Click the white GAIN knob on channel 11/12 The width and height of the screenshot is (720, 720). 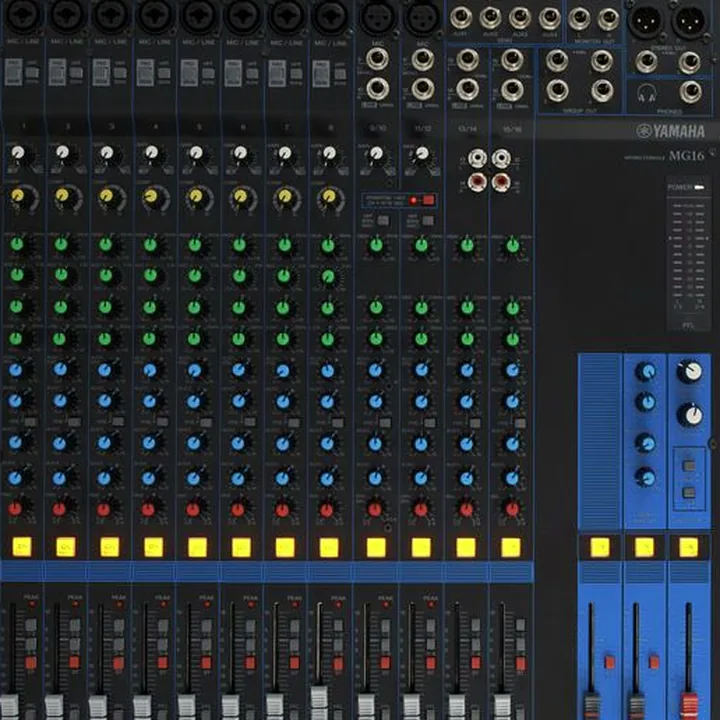click(422, 153)
